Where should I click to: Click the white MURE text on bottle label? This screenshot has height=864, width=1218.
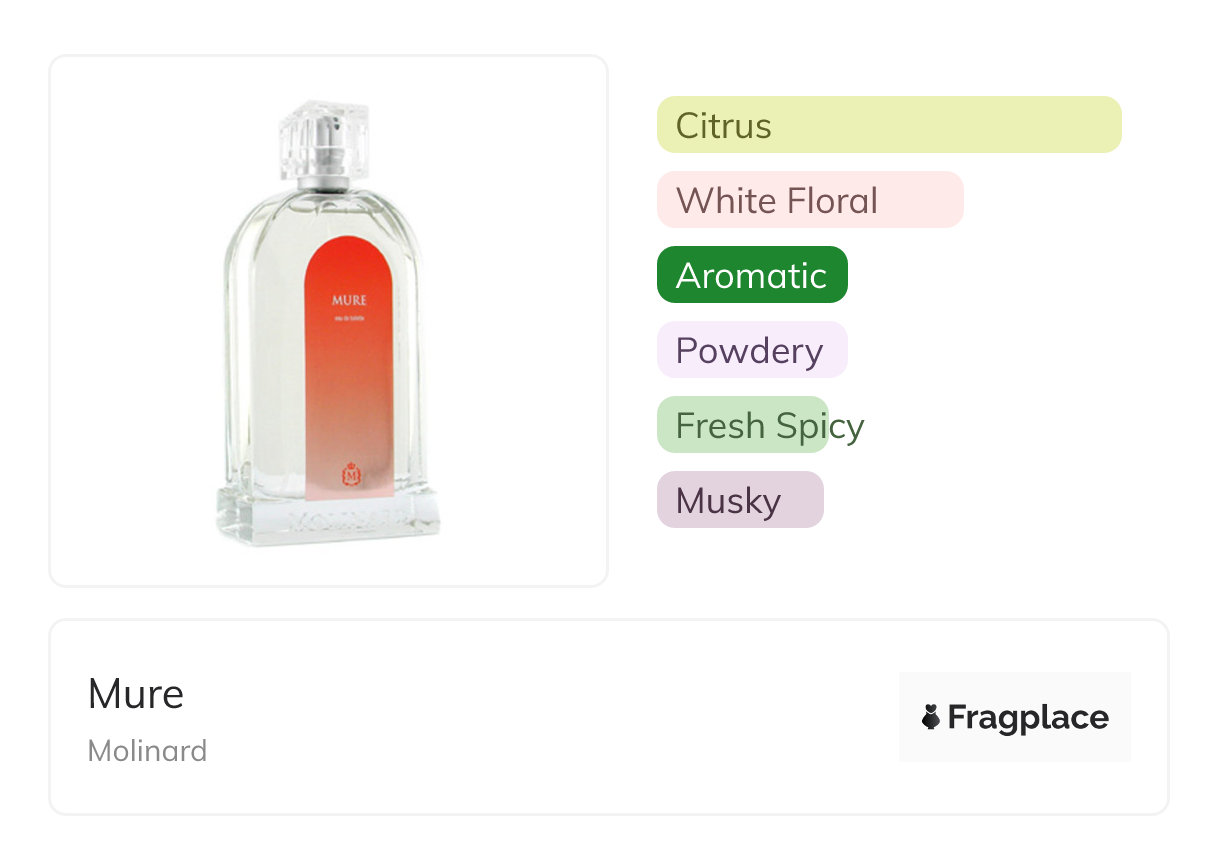[350, 299]
